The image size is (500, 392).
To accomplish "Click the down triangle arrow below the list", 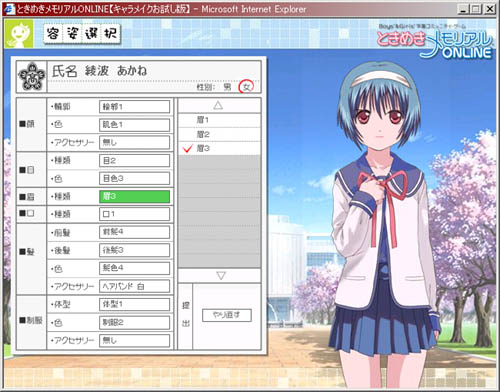I will (x=221, y=276).
